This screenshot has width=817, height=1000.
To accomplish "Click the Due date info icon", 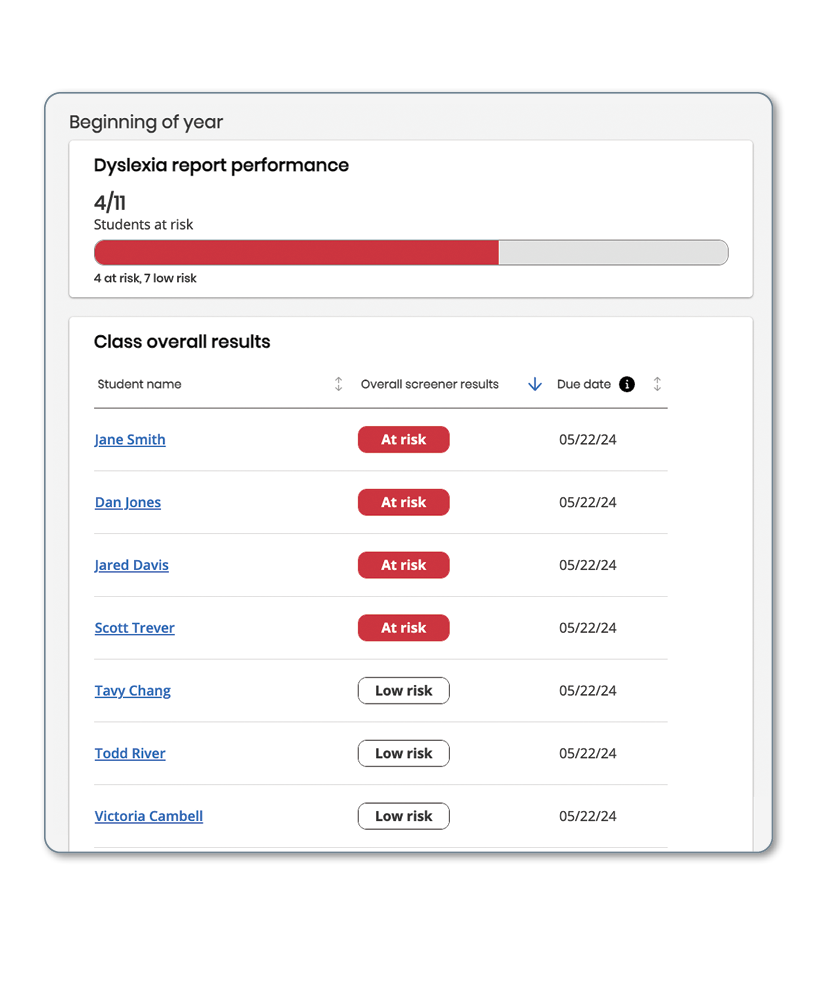I will 627,384.
